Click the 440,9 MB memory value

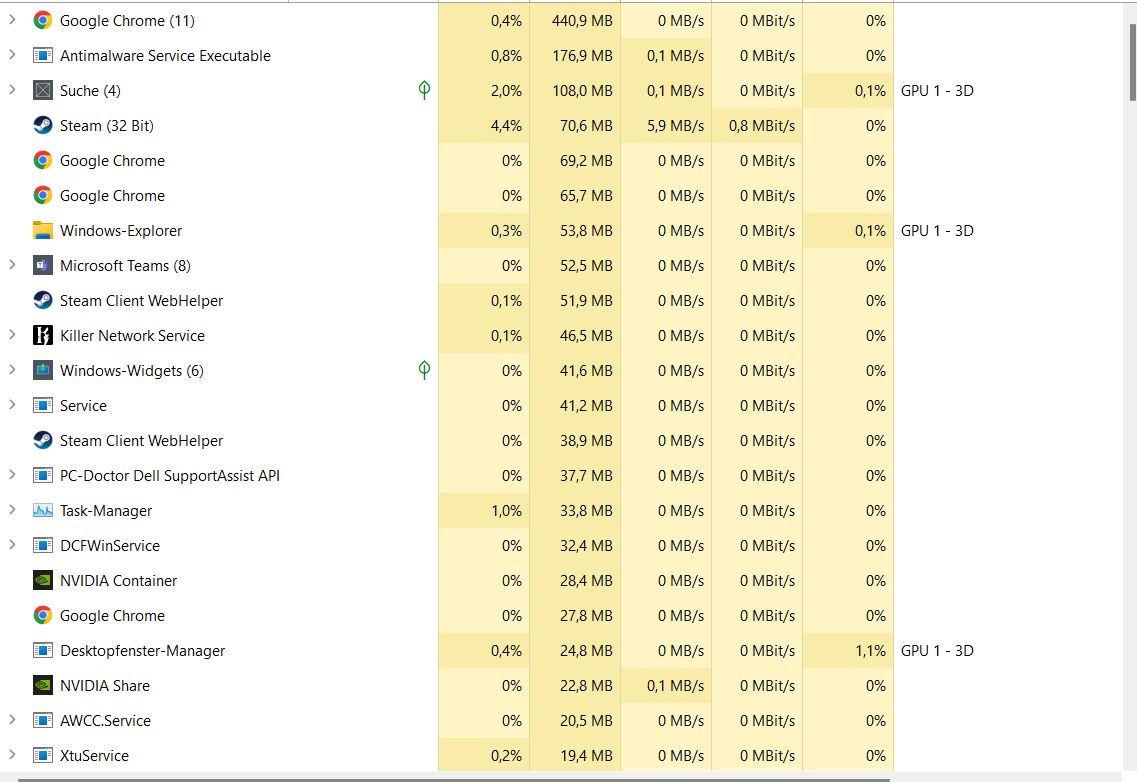(x=582, y=21)
